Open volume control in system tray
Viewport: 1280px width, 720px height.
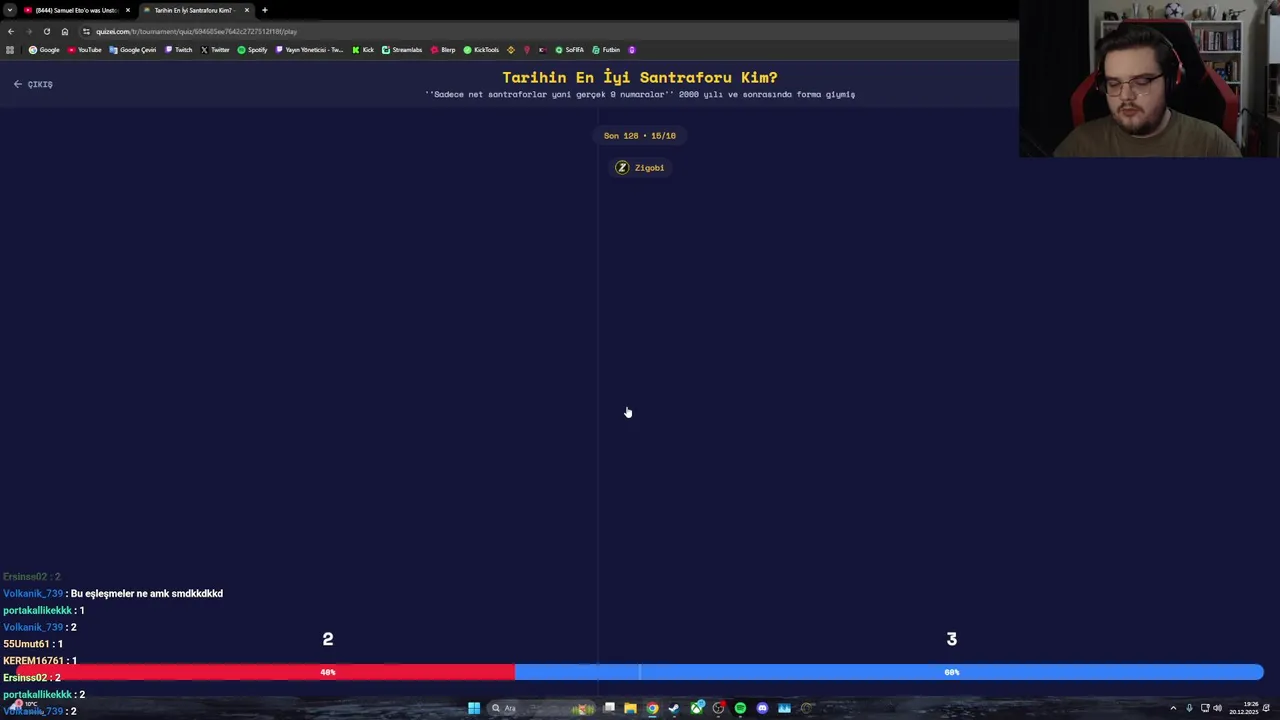(x=1217, y=708)
